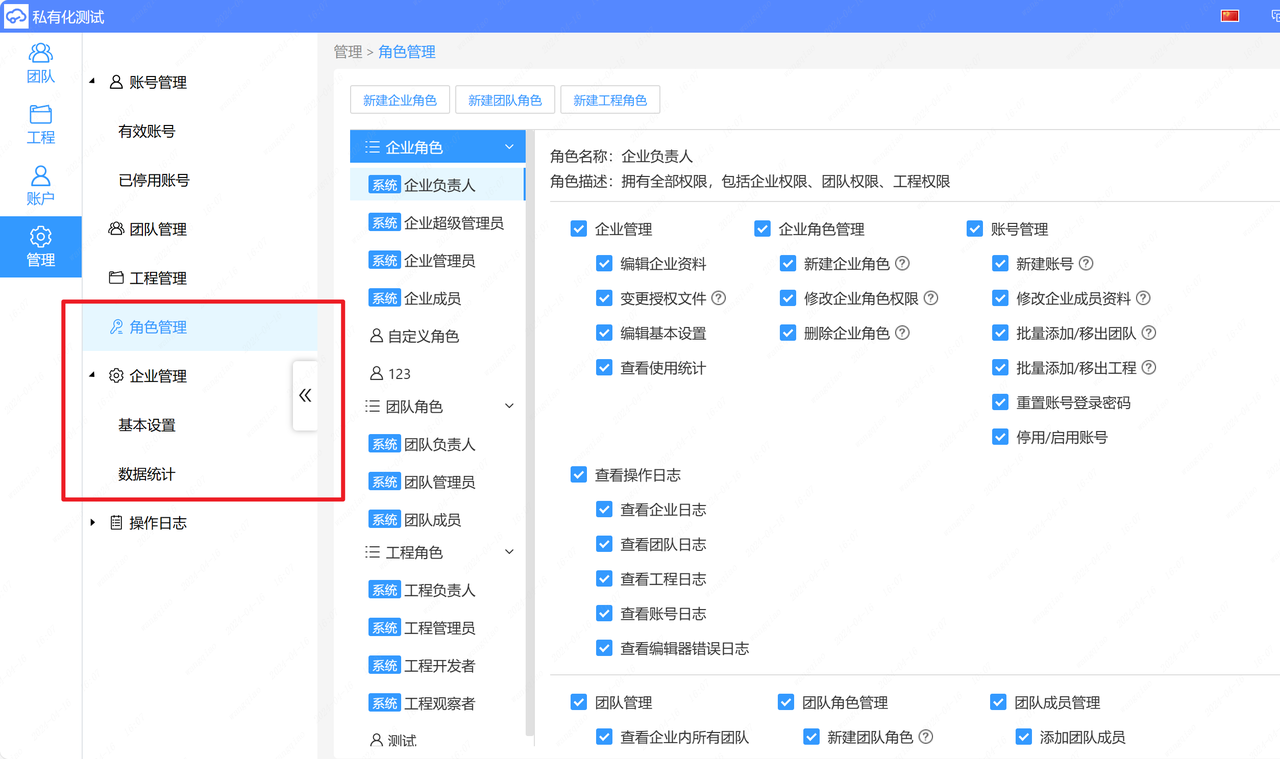1280x759 pixels.
Task: Select the 工程观察者 role
Action: 437,704
